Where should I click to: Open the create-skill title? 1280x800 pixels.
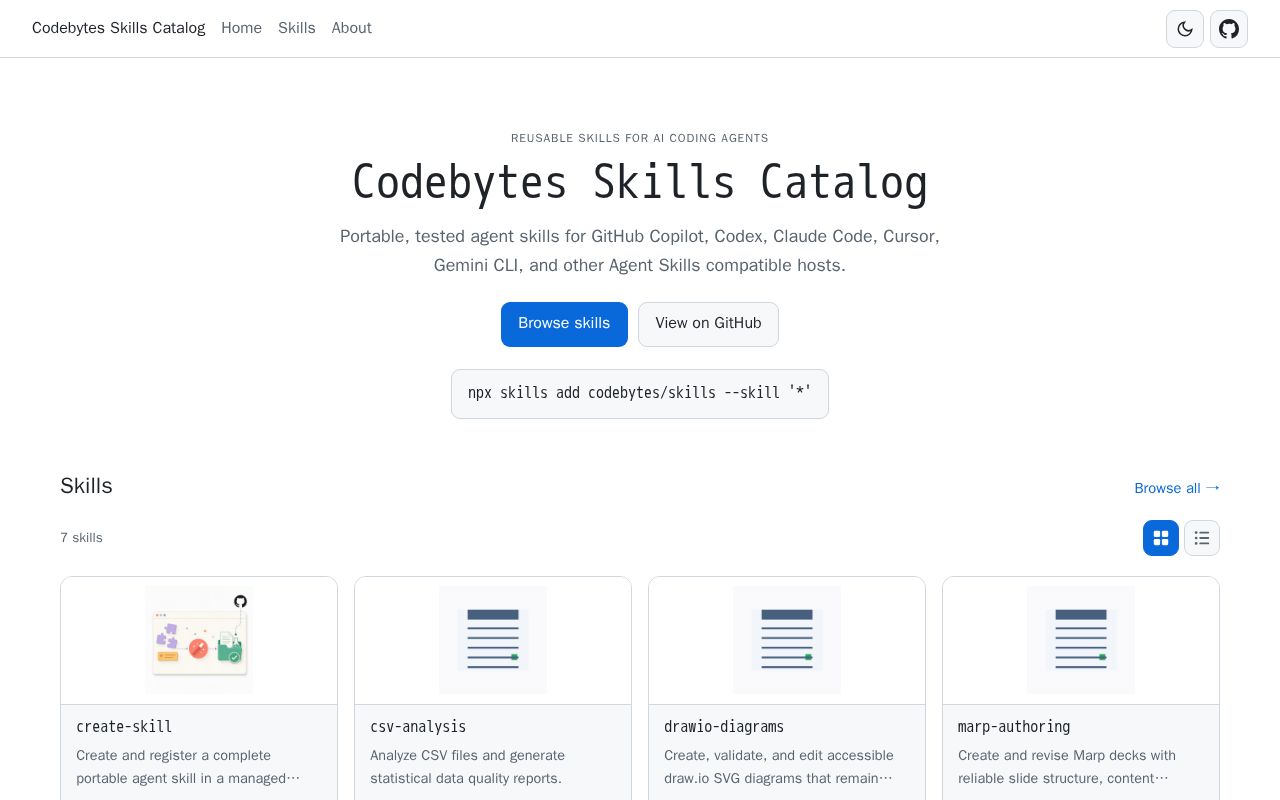[124, 727]
